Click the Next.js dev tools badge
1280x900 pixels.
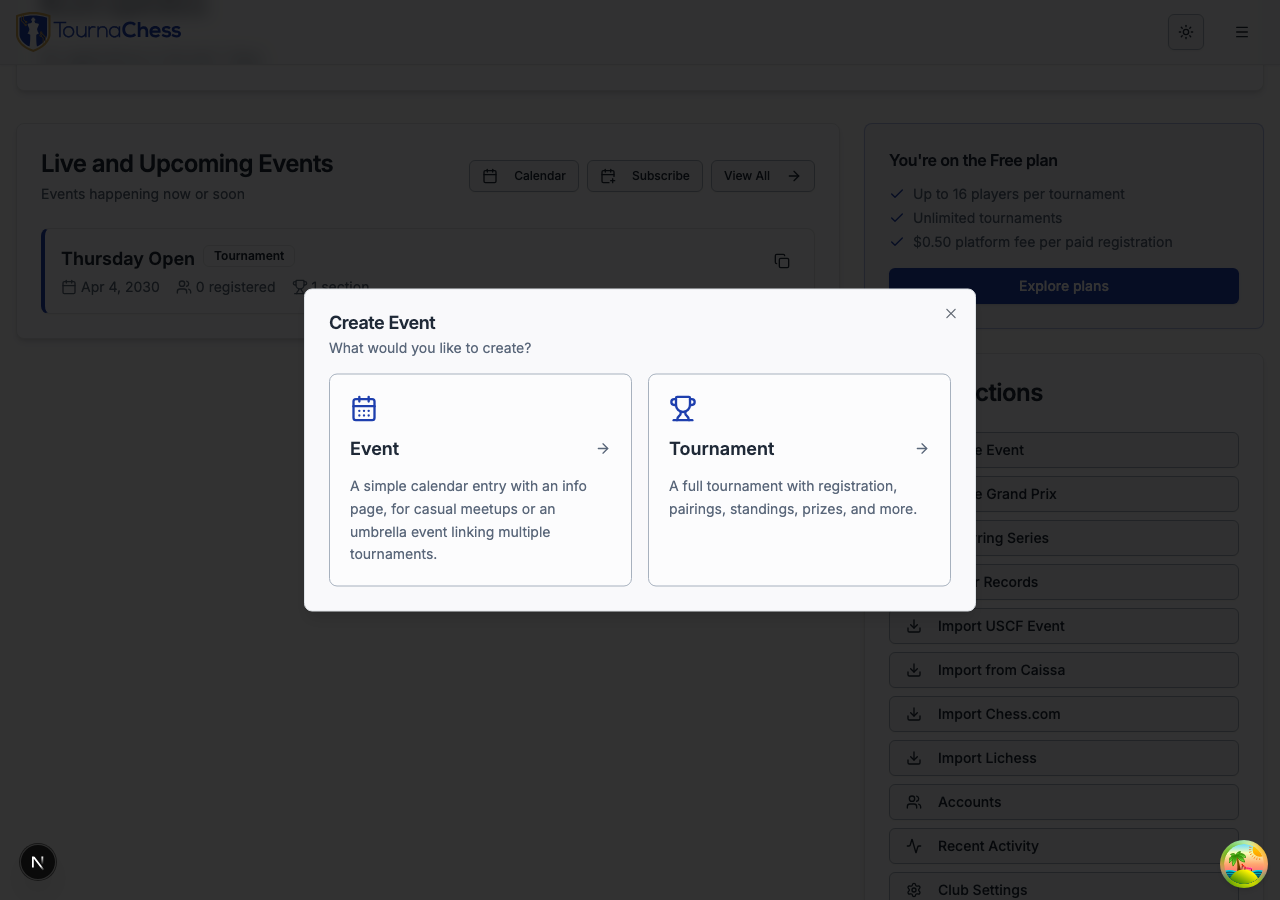click(38, 862)
